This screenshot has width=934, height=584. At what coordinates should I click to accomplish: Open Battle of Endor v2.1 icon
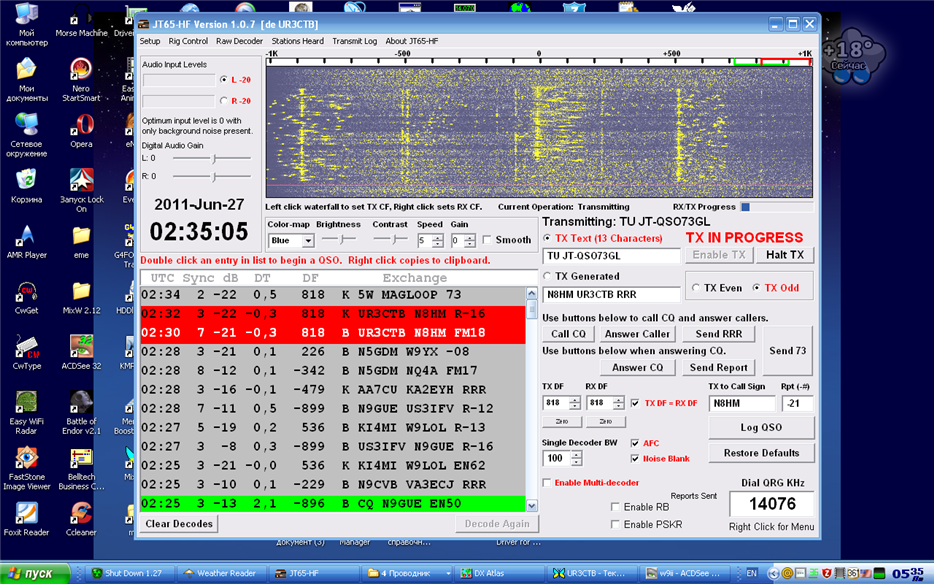(x=81, y=412)
